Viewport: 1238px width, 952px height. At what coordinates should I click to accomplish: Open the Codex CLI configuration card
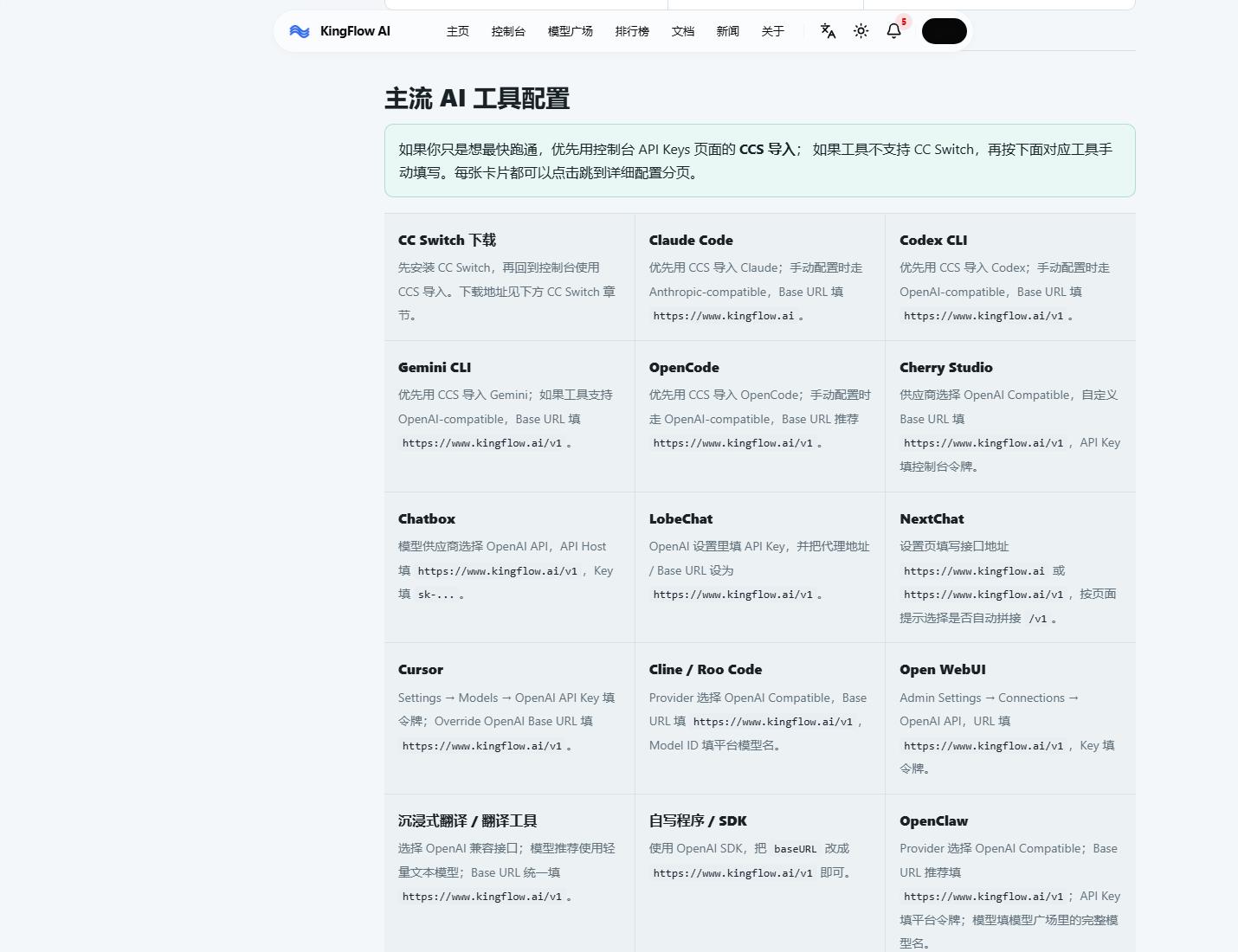pos(1010,277)
